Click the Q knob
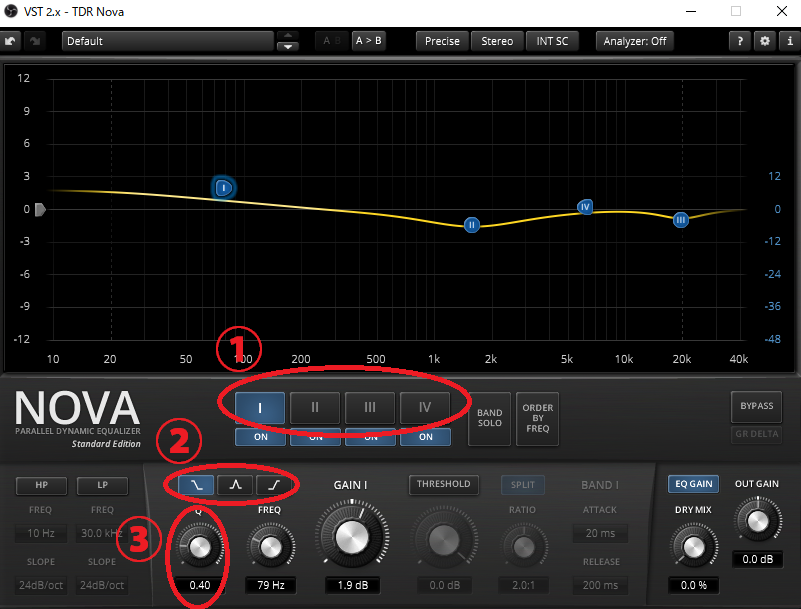801x609 pixels. click(x=200, y=548)
